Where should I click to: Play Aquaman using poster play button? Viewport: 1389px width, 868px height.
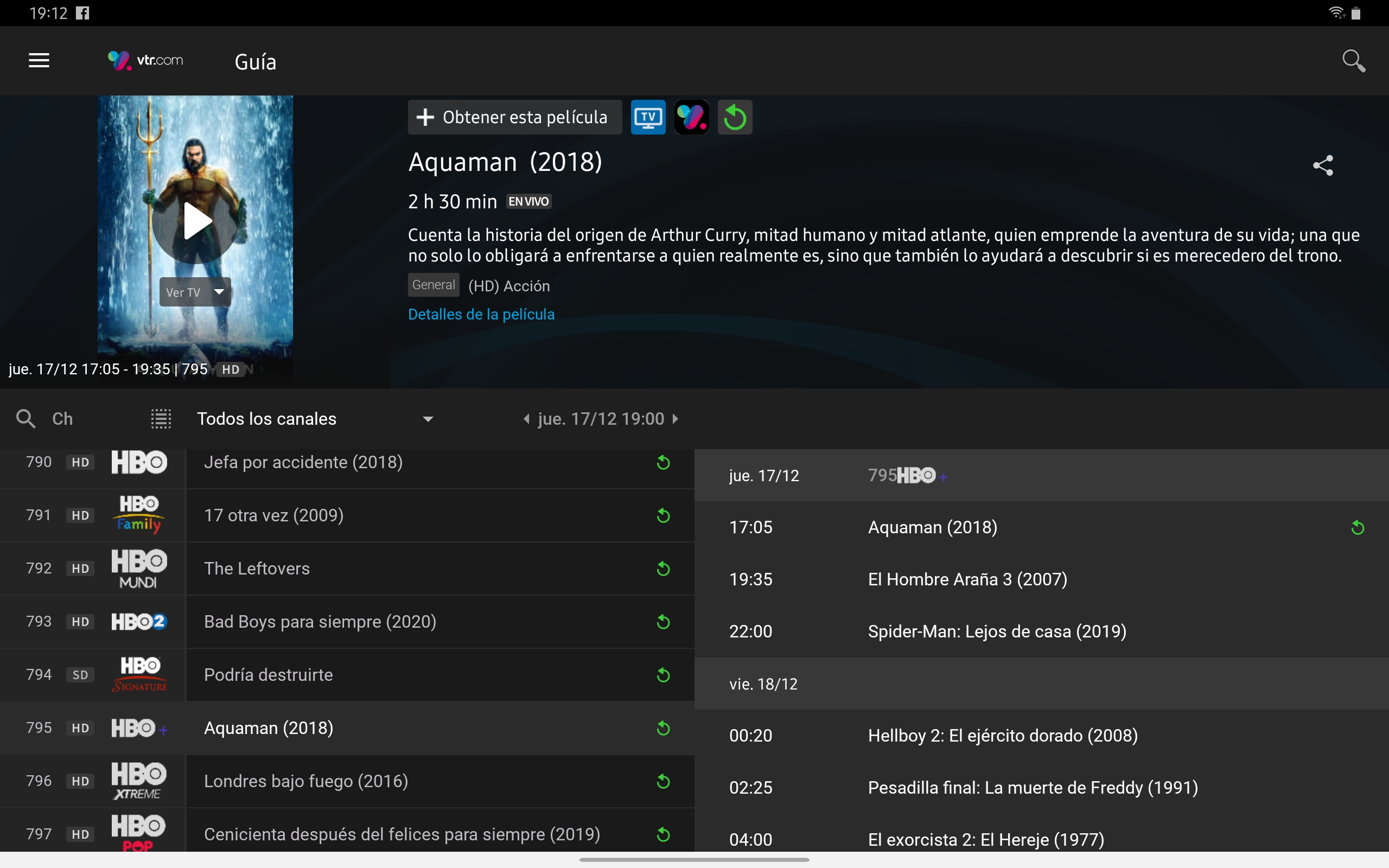pos(195,221)
